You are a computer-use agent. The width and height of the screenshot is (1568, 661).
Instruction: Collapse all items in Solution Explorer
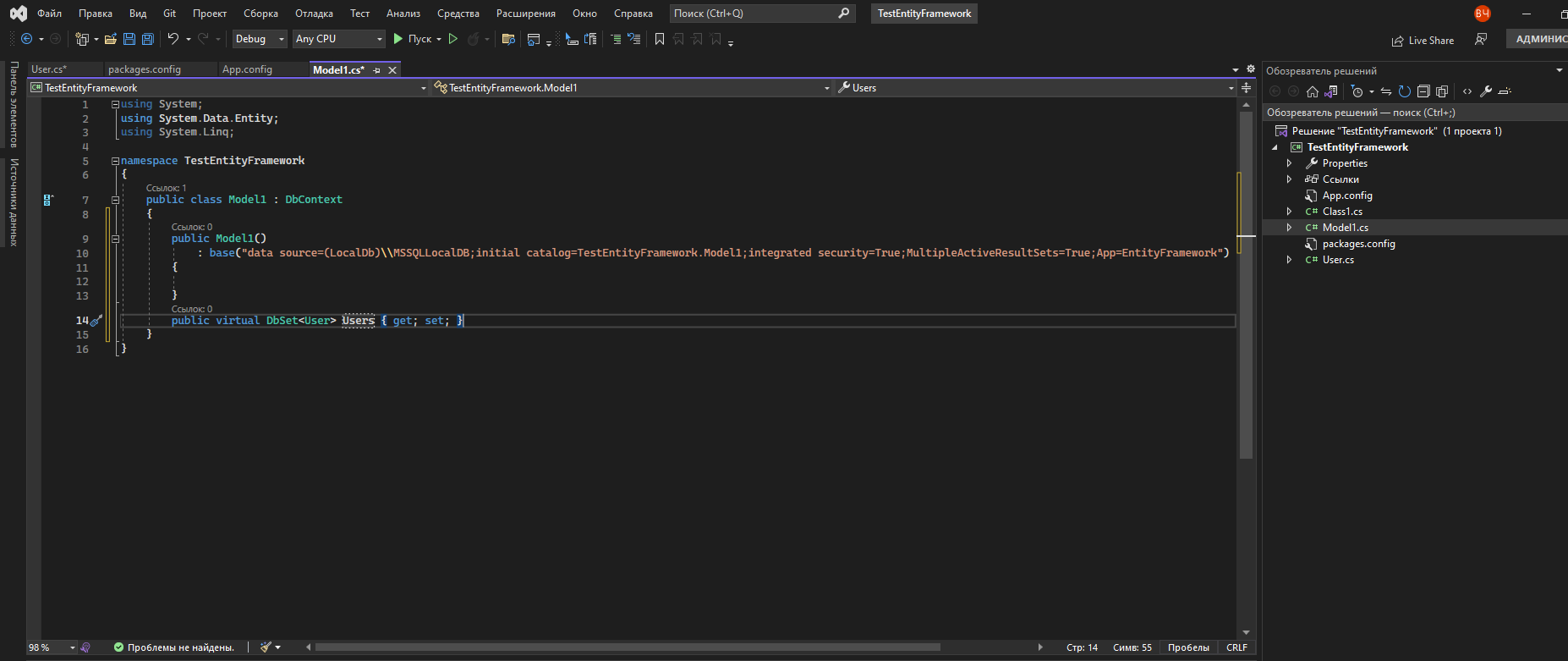click(x=1423, y=91)
